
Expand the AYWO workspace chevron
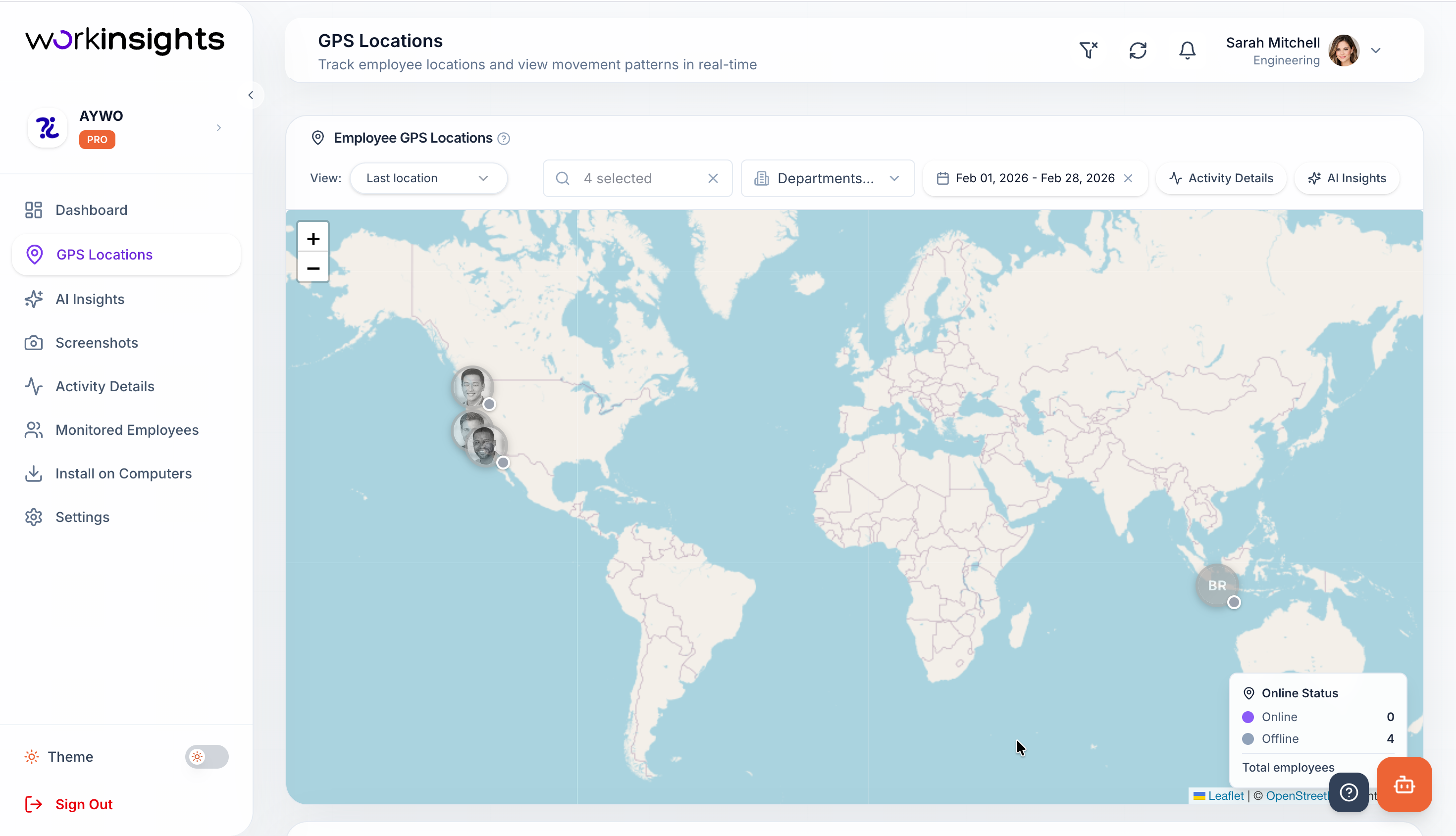point(219,127)
